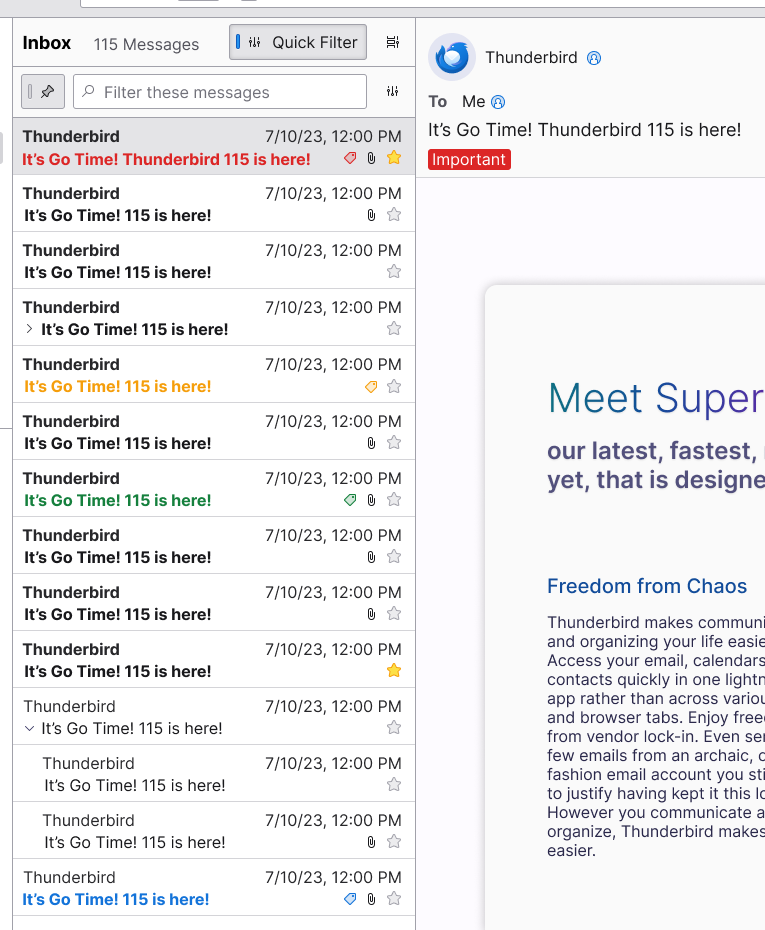Click recipient 'Me' in message header
This screenshot has width=765, height=930.
tap(473, 101)
